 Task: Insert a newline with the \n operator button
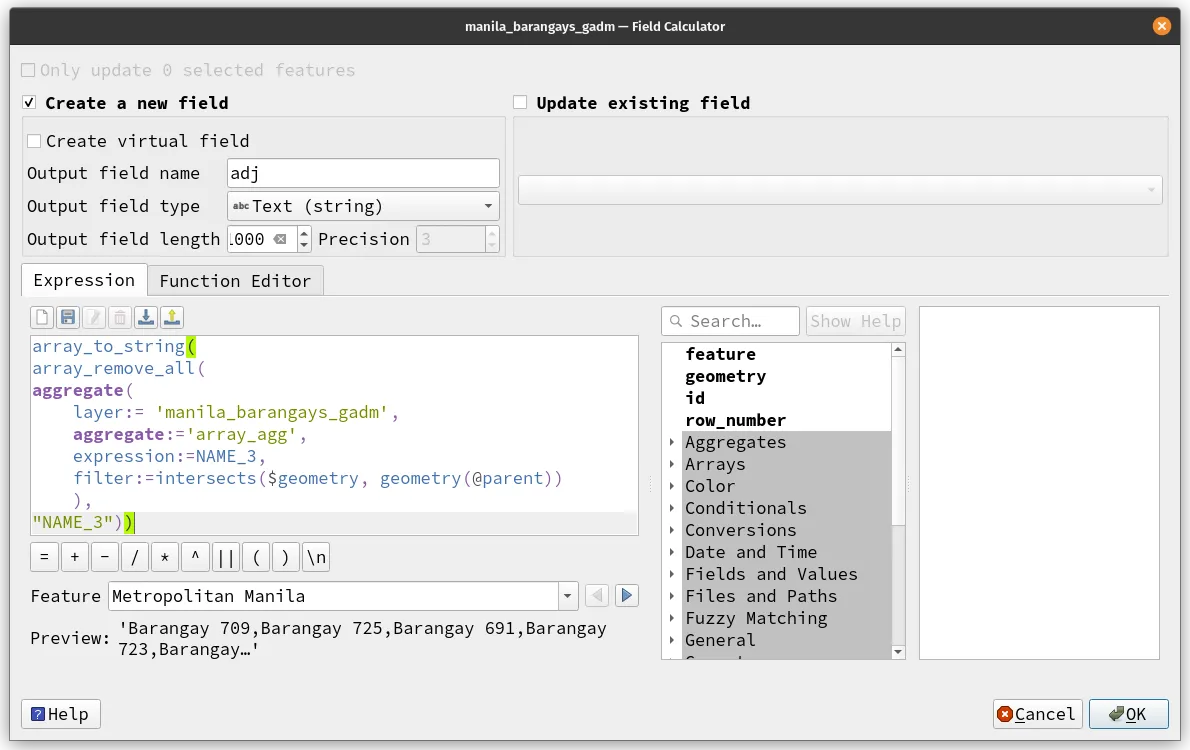(315, 557)
